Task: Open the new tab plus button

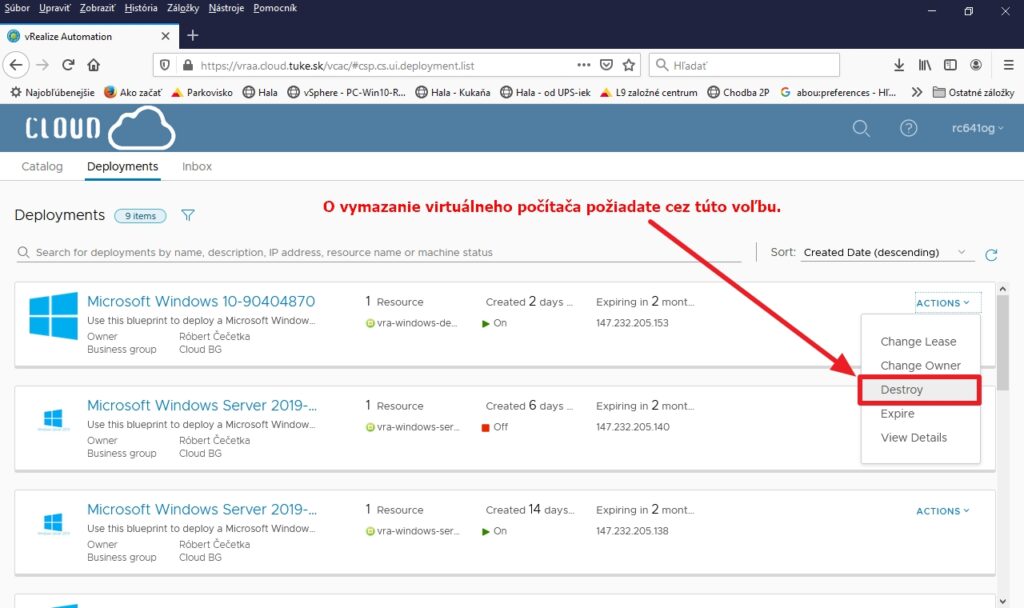Action: coord(193,35)
